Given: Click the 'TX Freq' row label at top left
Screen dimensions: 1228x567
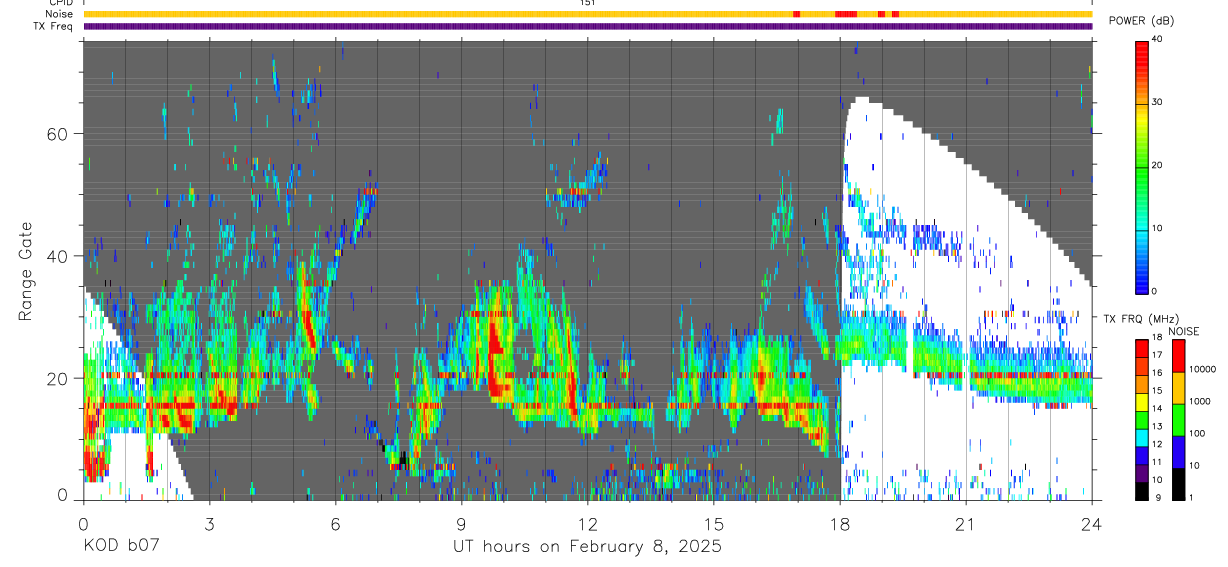Looking at the screenshot, I should pyautogui.click(x=52, y=26).
